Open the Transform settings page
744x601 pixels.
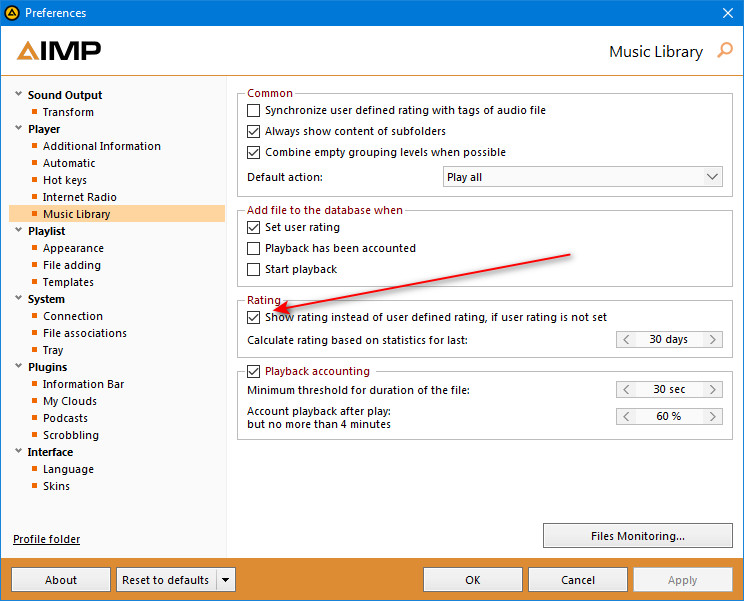click(68, 112)
